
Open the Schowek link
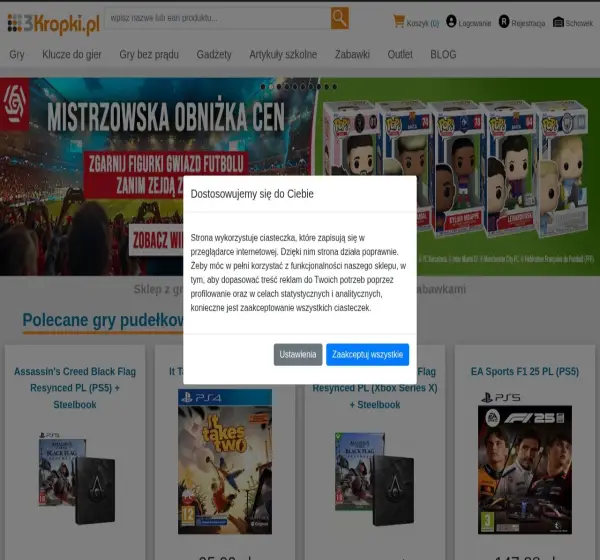point(579,23)
